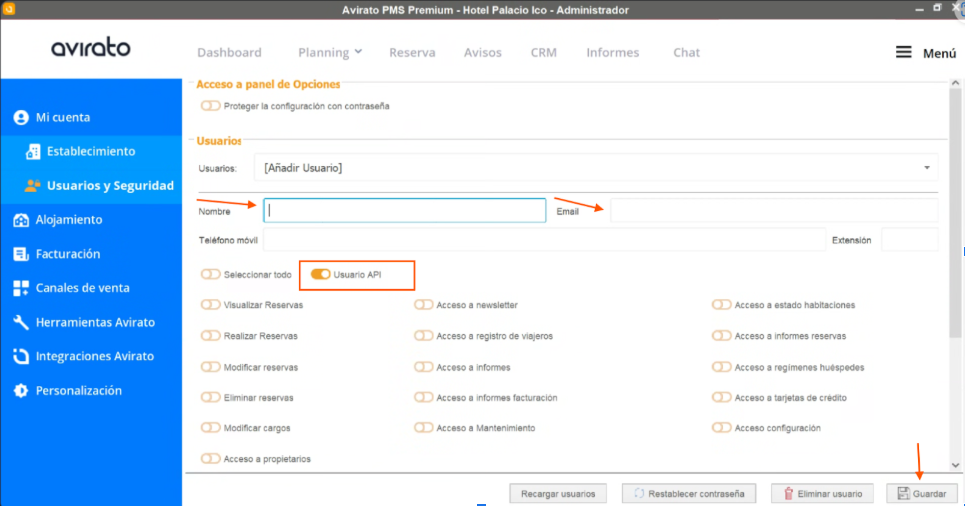Click the Mi cuenta user icon
This screenshot has height=506, width=965.
(x=21, y=118)
